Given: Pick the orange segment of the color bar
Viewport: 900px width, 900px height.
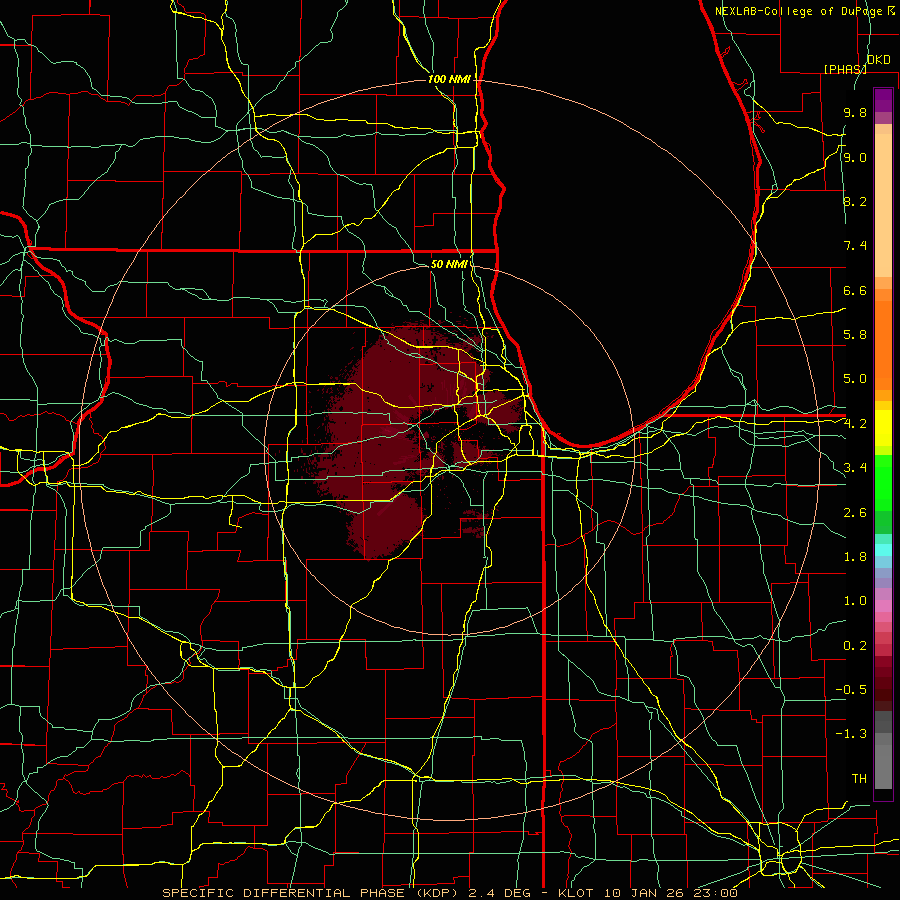Looking at the screenshot, I should coord(883,345).
